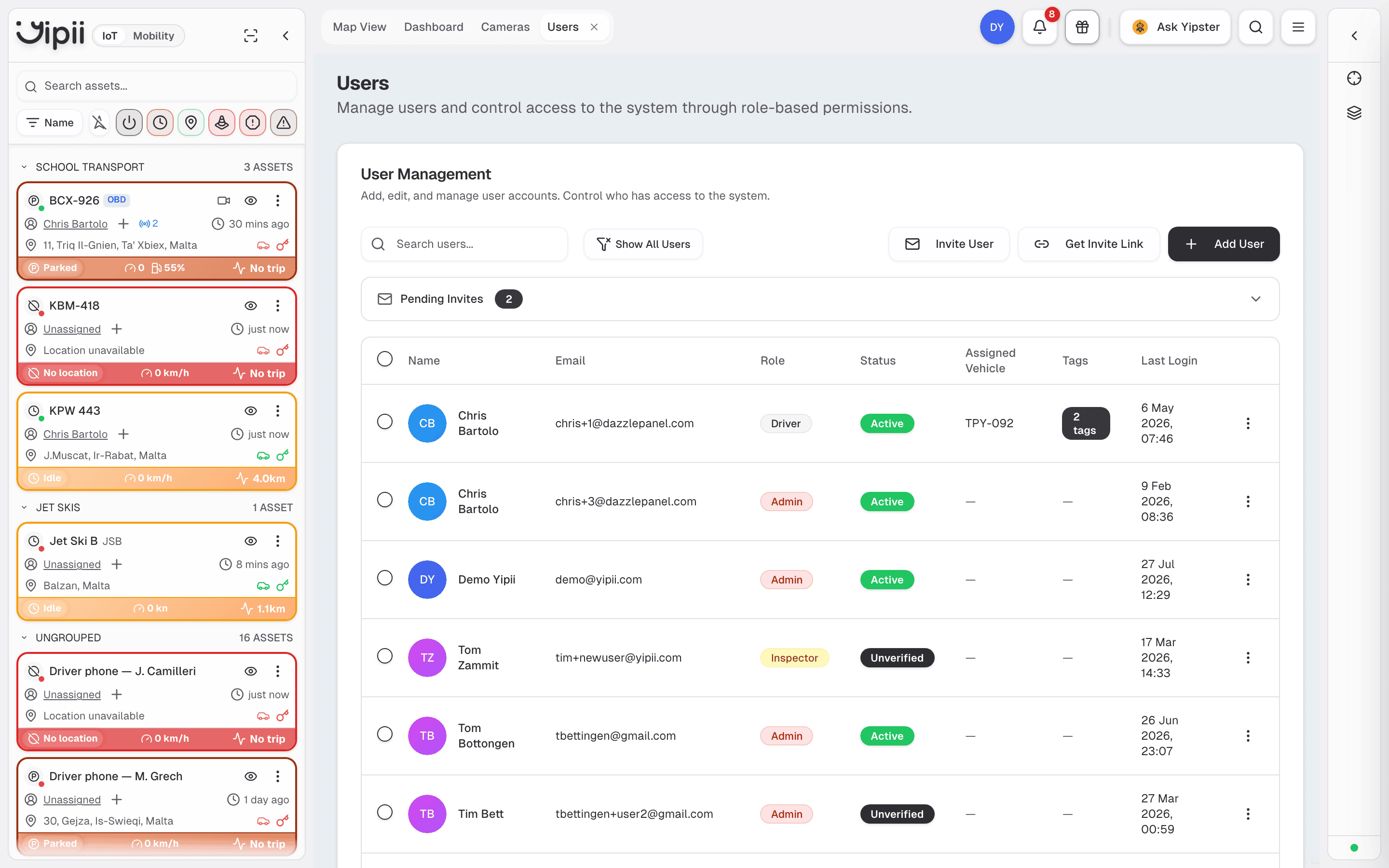Click the gift rewards icon
This screenshot has height=868, width=1389.
click(1082, 27)
